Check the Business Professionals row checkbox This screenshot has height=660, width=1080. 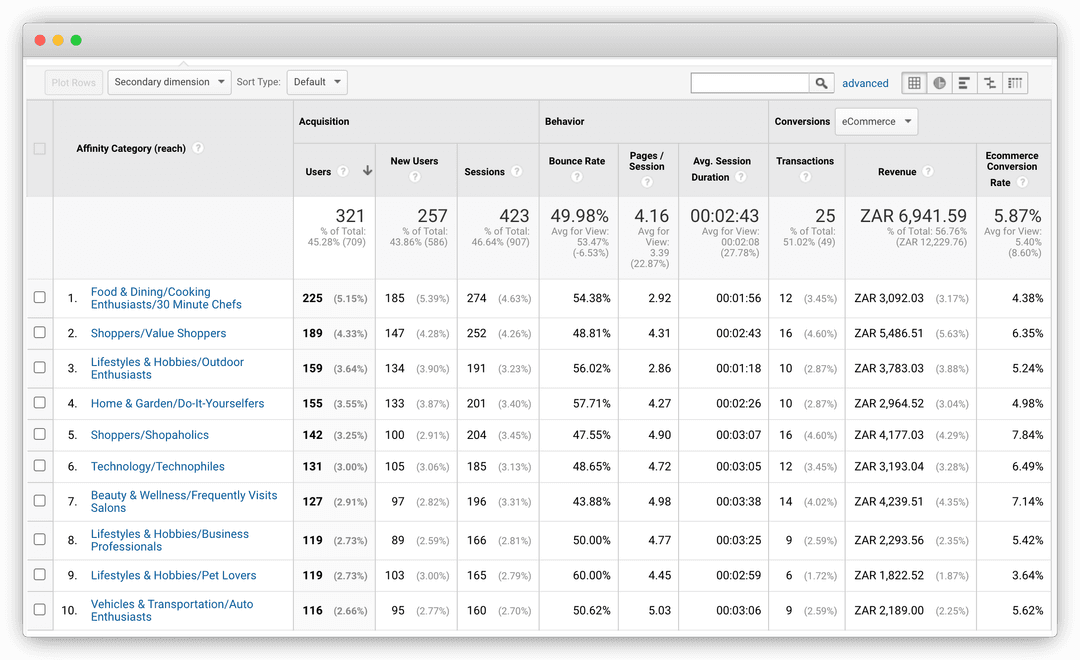pyautogui.click(x=39, y=539)
